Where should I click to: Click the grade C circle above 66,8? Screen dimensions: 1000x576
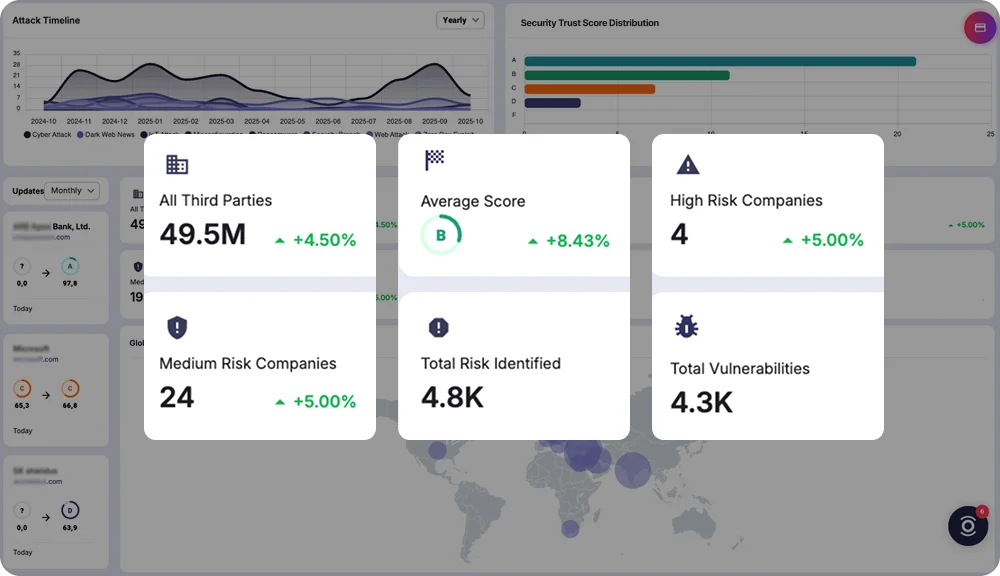[x=70, y=388]
